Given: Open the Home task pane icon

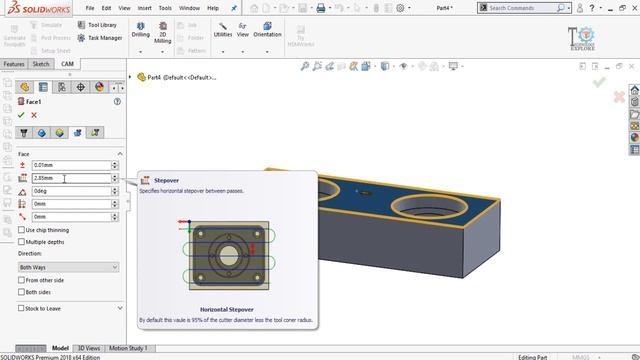Looking at the screenshot, I should coord(634,90).
